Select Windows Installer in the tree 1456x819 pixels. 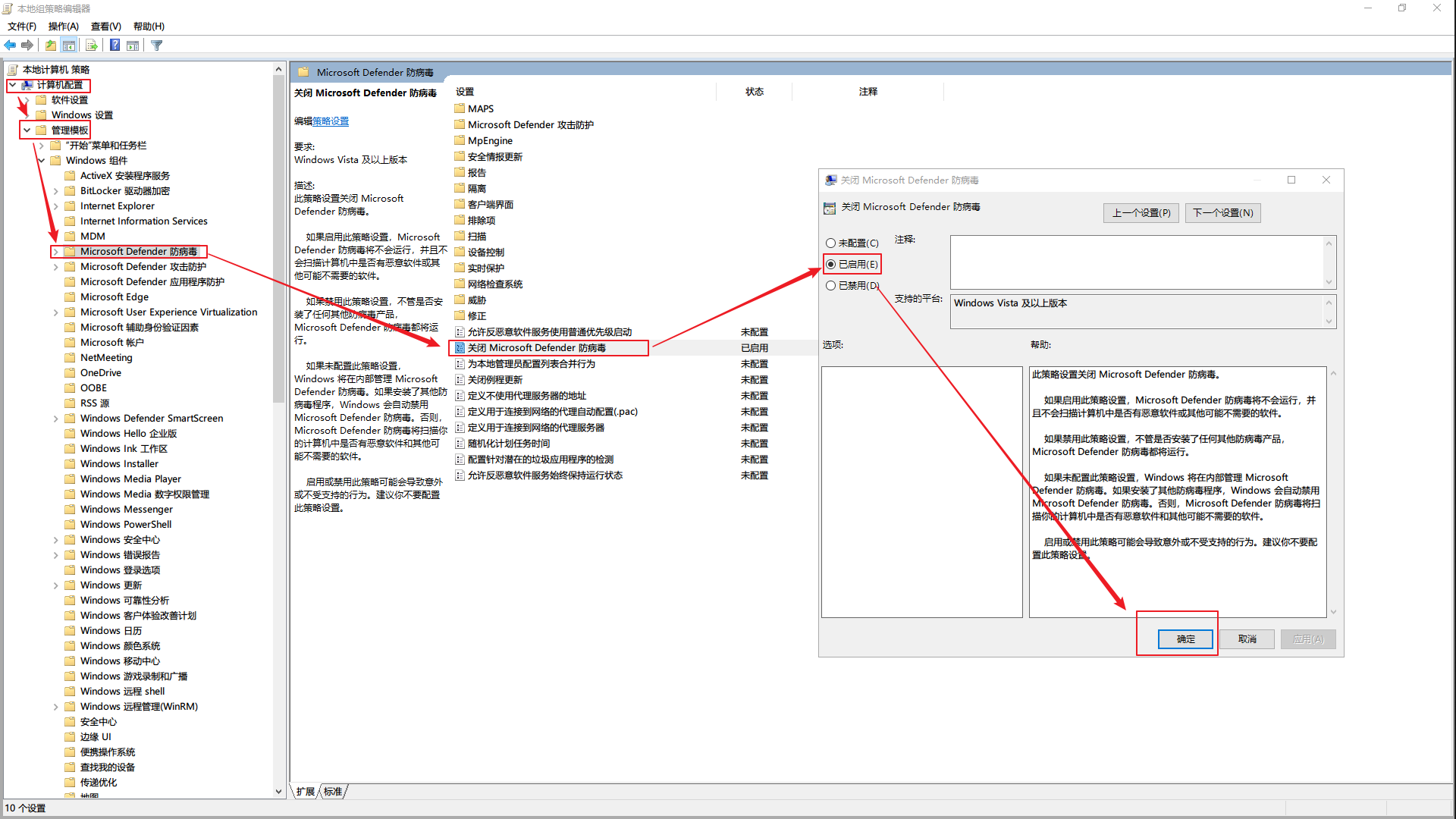point(119,464)
